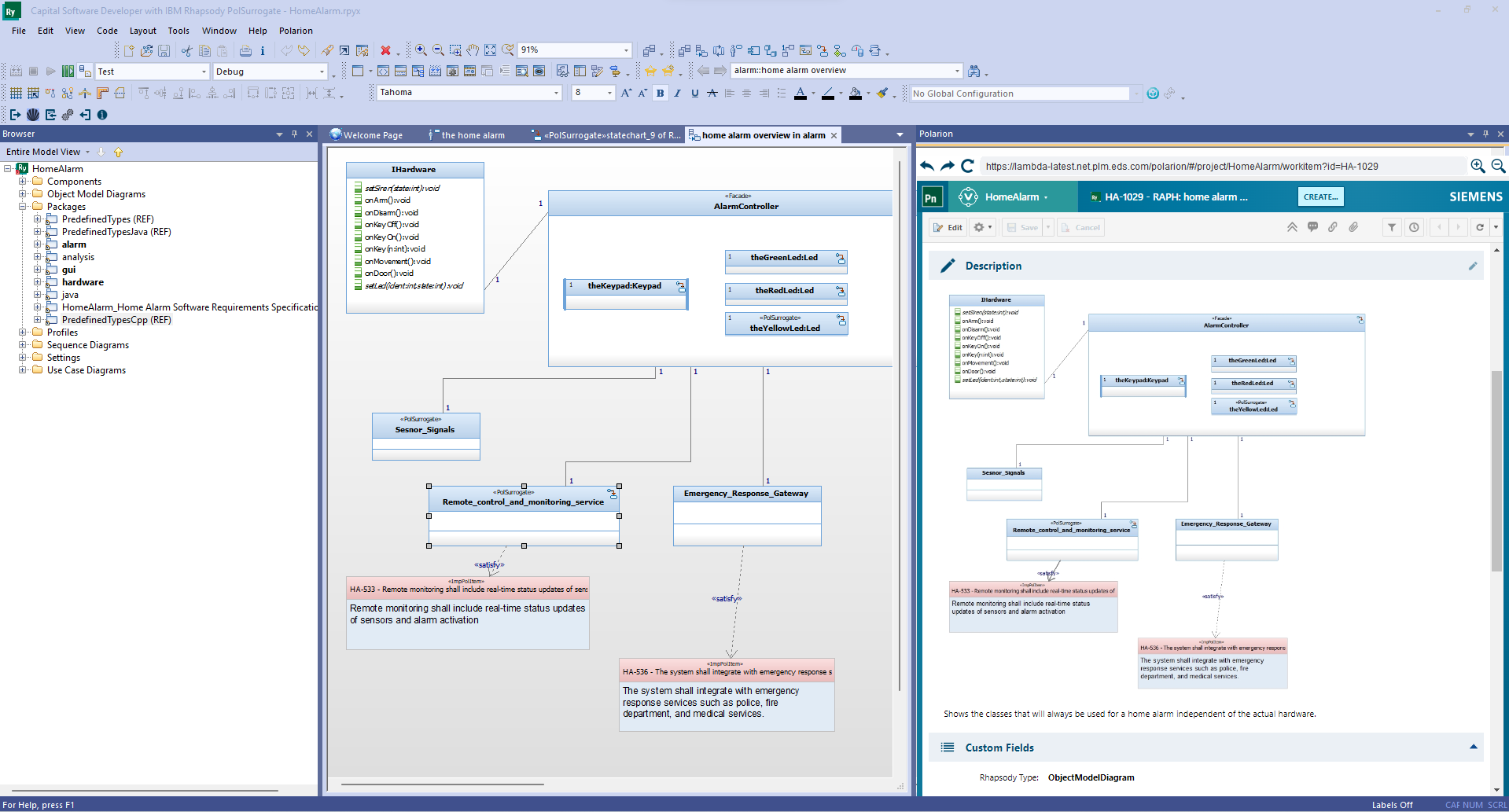Click the Save model icon

click(x=164, y=50)
